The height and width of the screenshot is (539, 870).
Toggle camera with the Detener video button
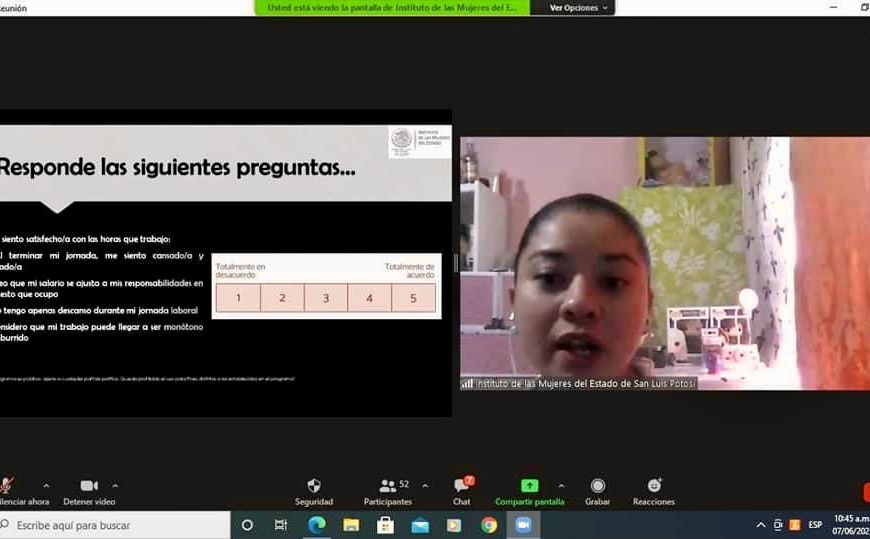pyautogui.click(x=89, y=490)
